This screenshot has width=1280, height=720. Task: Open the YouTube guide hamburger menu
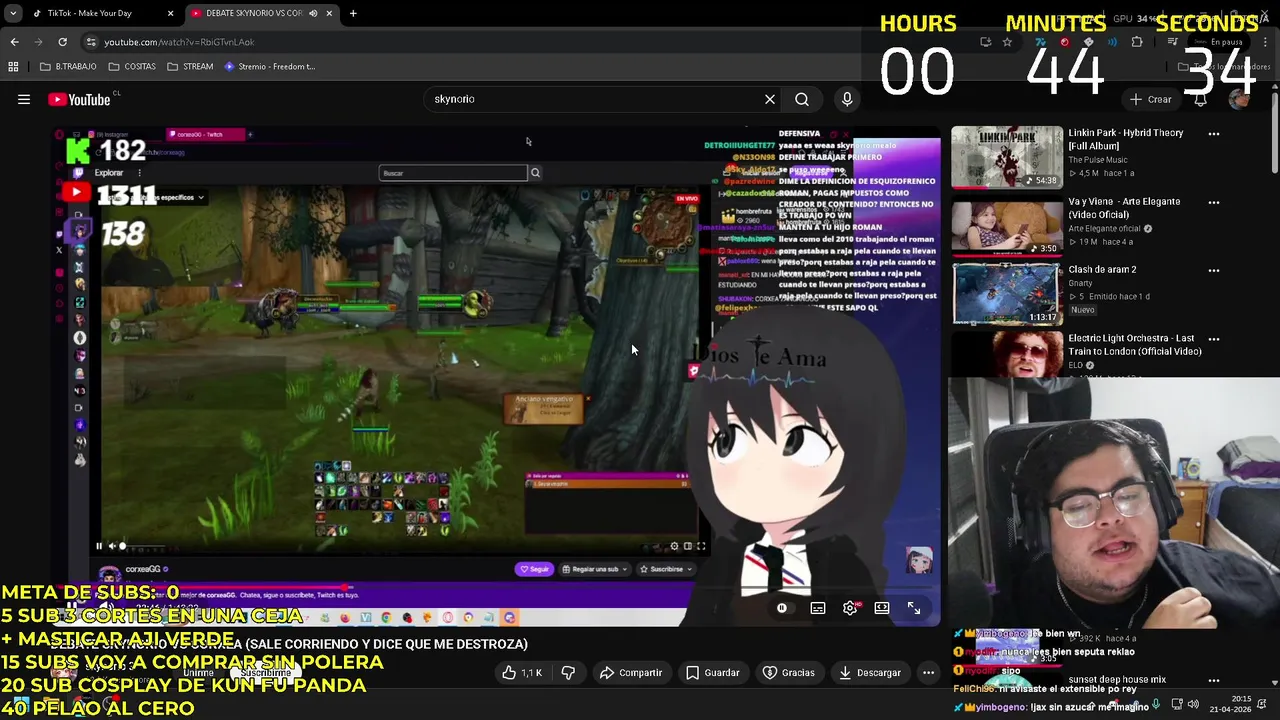coord(24,99)
